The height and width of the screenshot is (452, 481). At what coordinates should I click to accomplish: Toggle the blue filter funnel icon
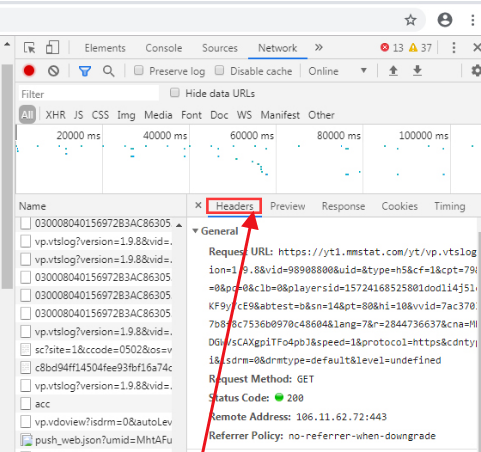[x=85, y=71]
